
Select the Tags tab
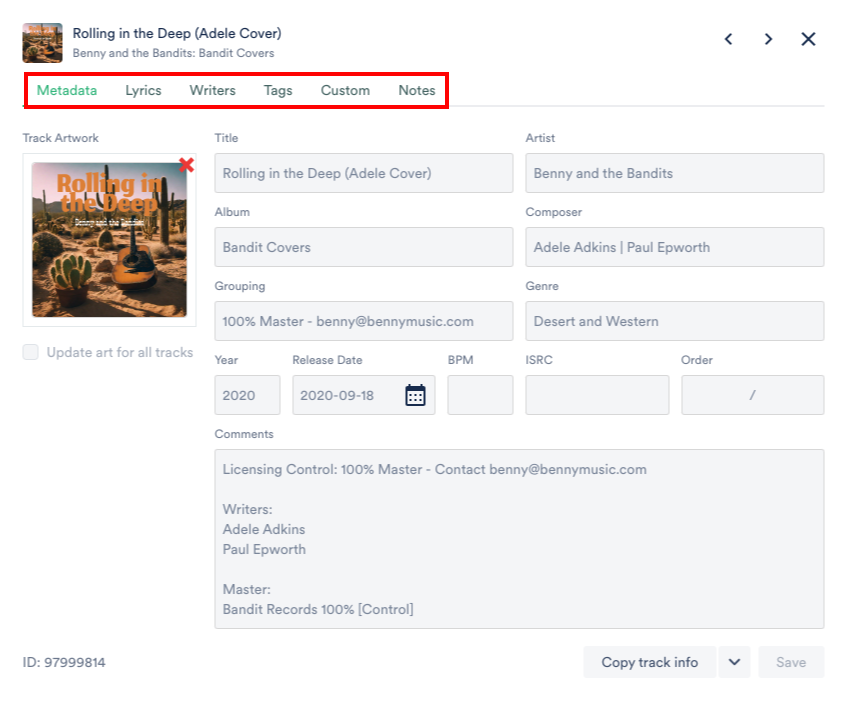click(x=277, y=90)
